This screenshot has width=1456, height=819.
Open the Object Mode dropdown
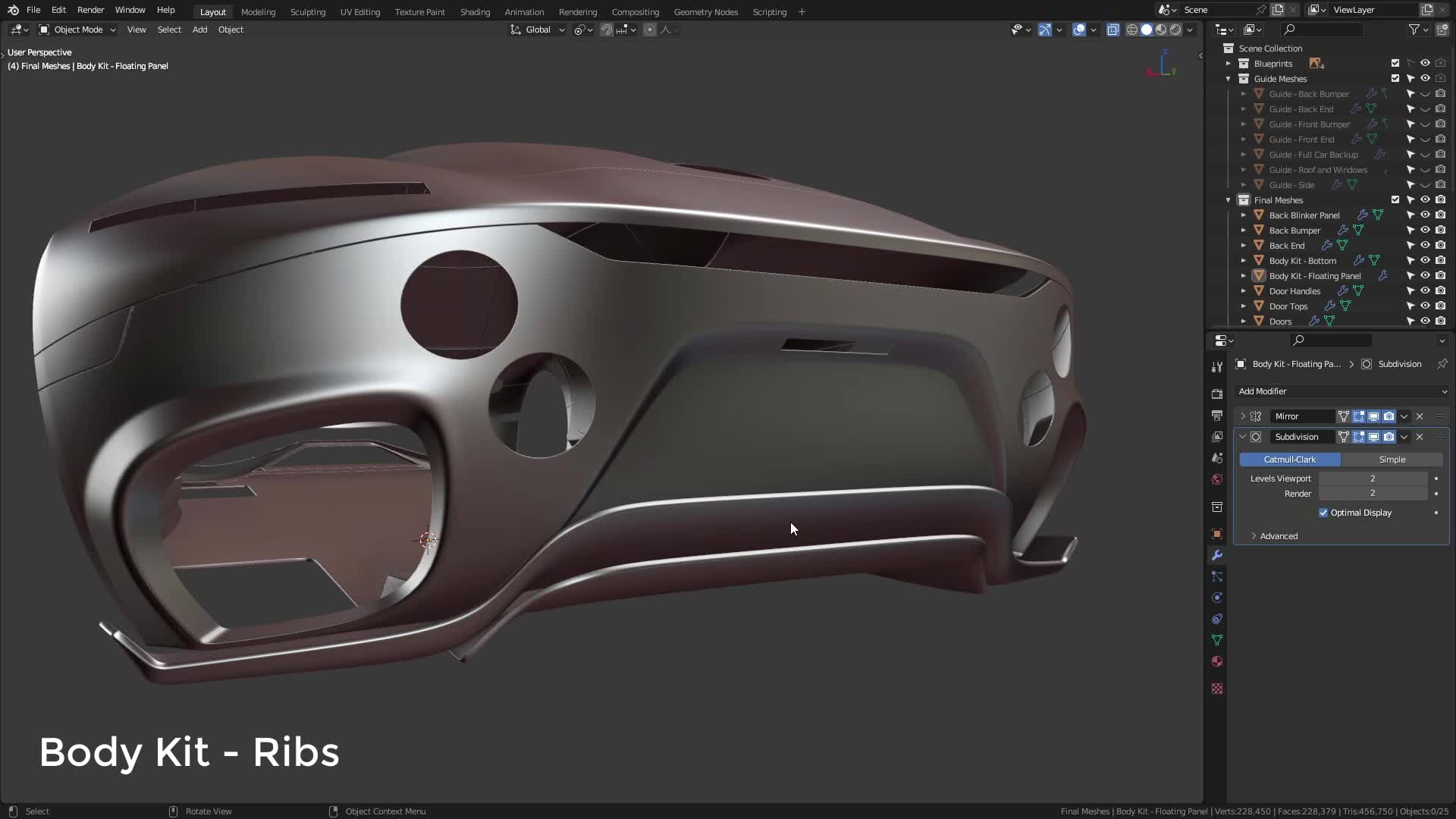pyautogui.click(x=77, y=30)
